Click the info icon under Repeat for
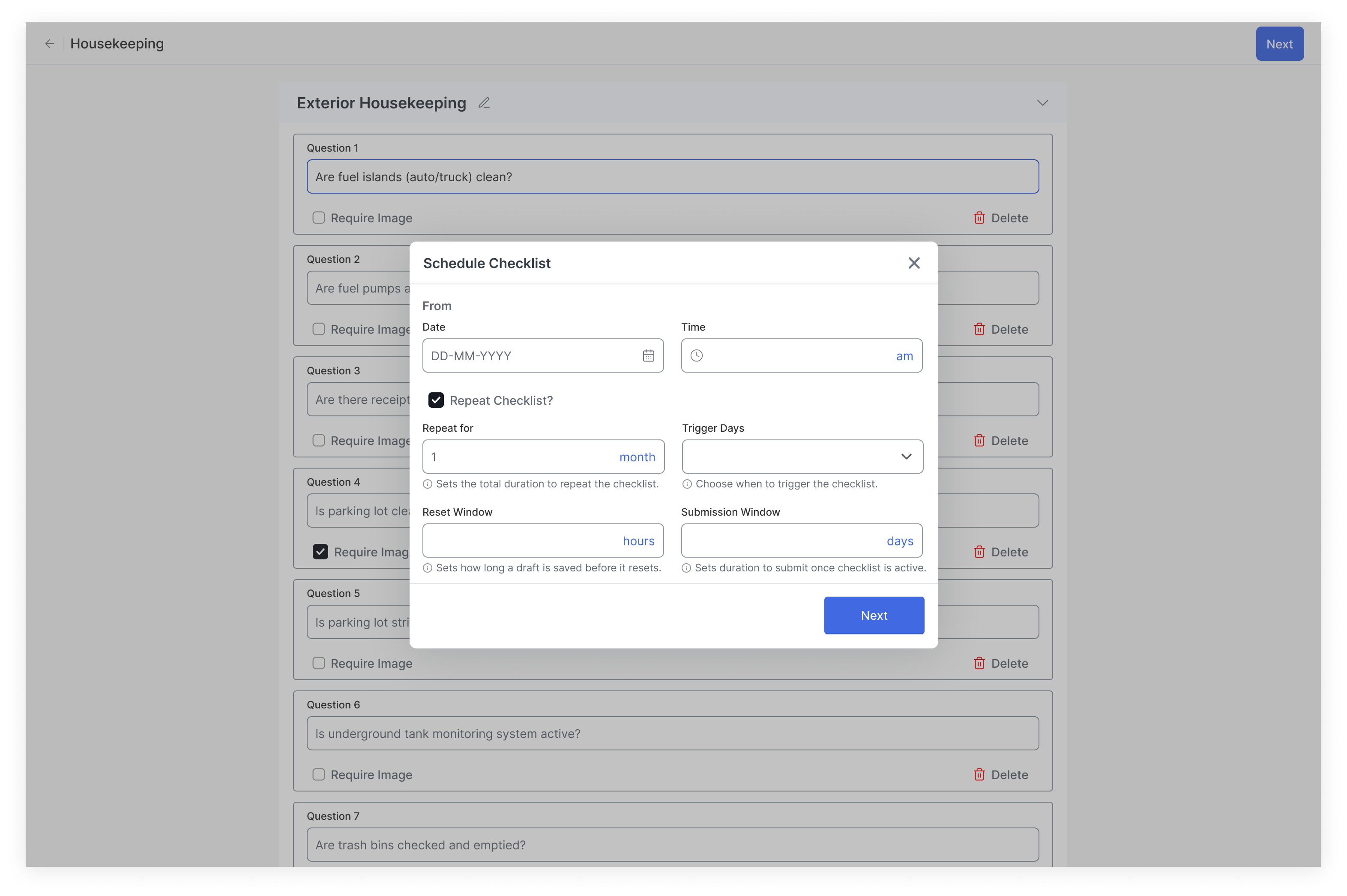1347x896 pixels. click(x=428, y=484)
